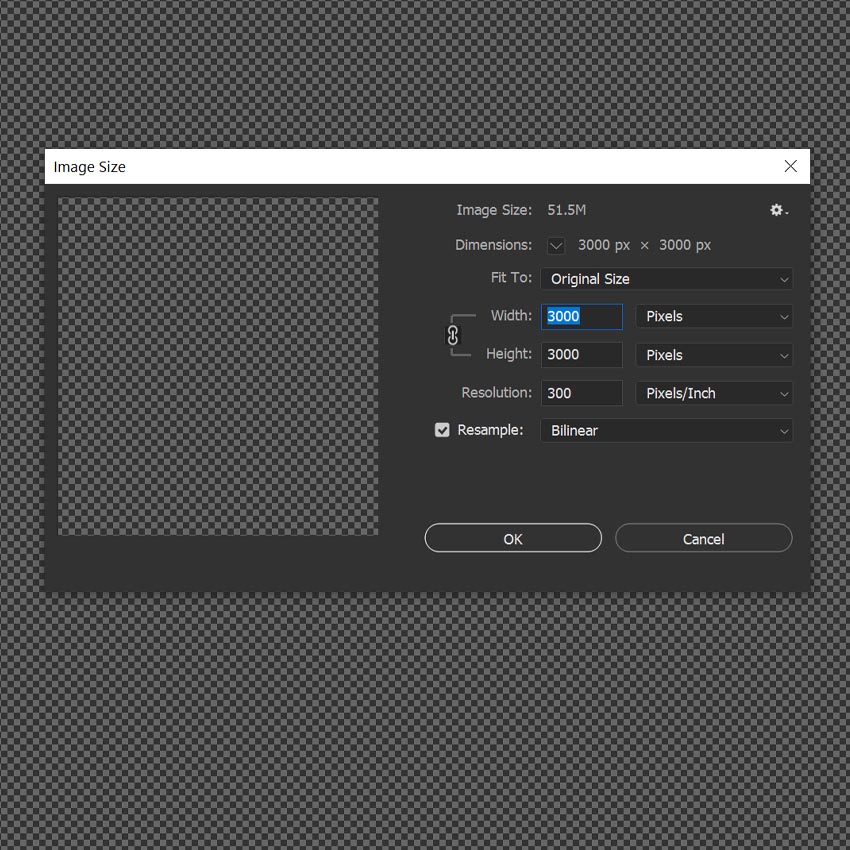Click the Cancel button
Viewport: 850px width, 850px height.
tap(704, 538)
